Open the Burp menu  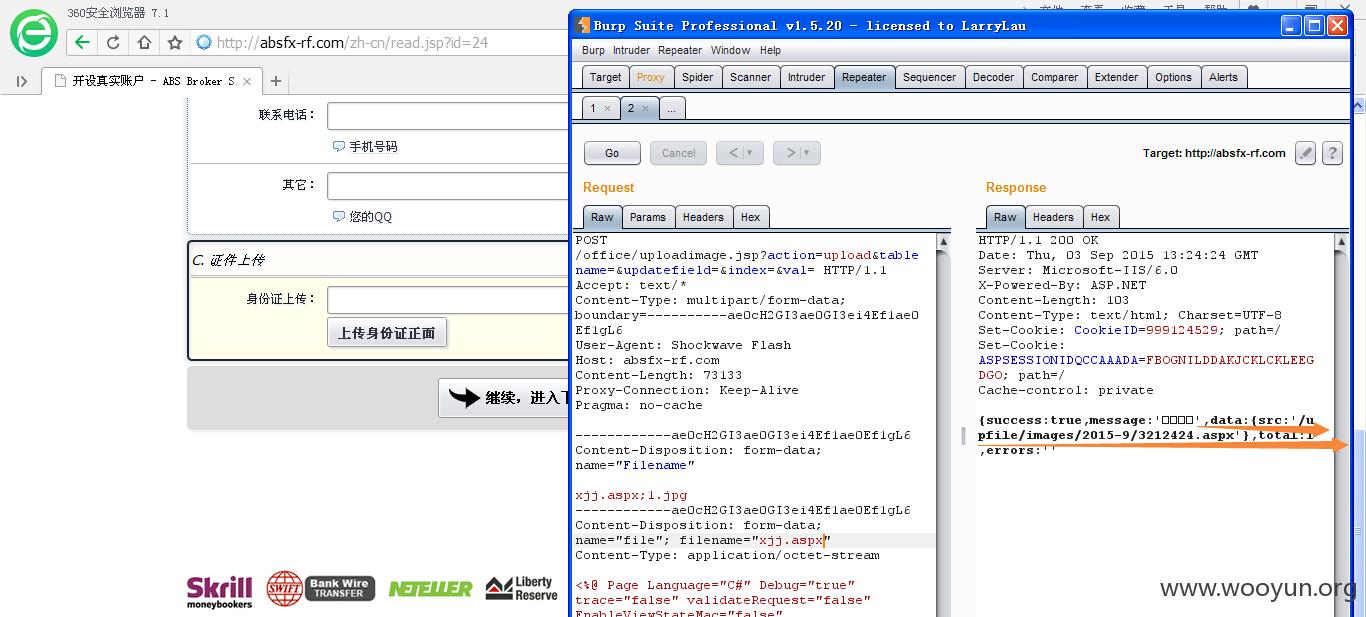point(593,50)
